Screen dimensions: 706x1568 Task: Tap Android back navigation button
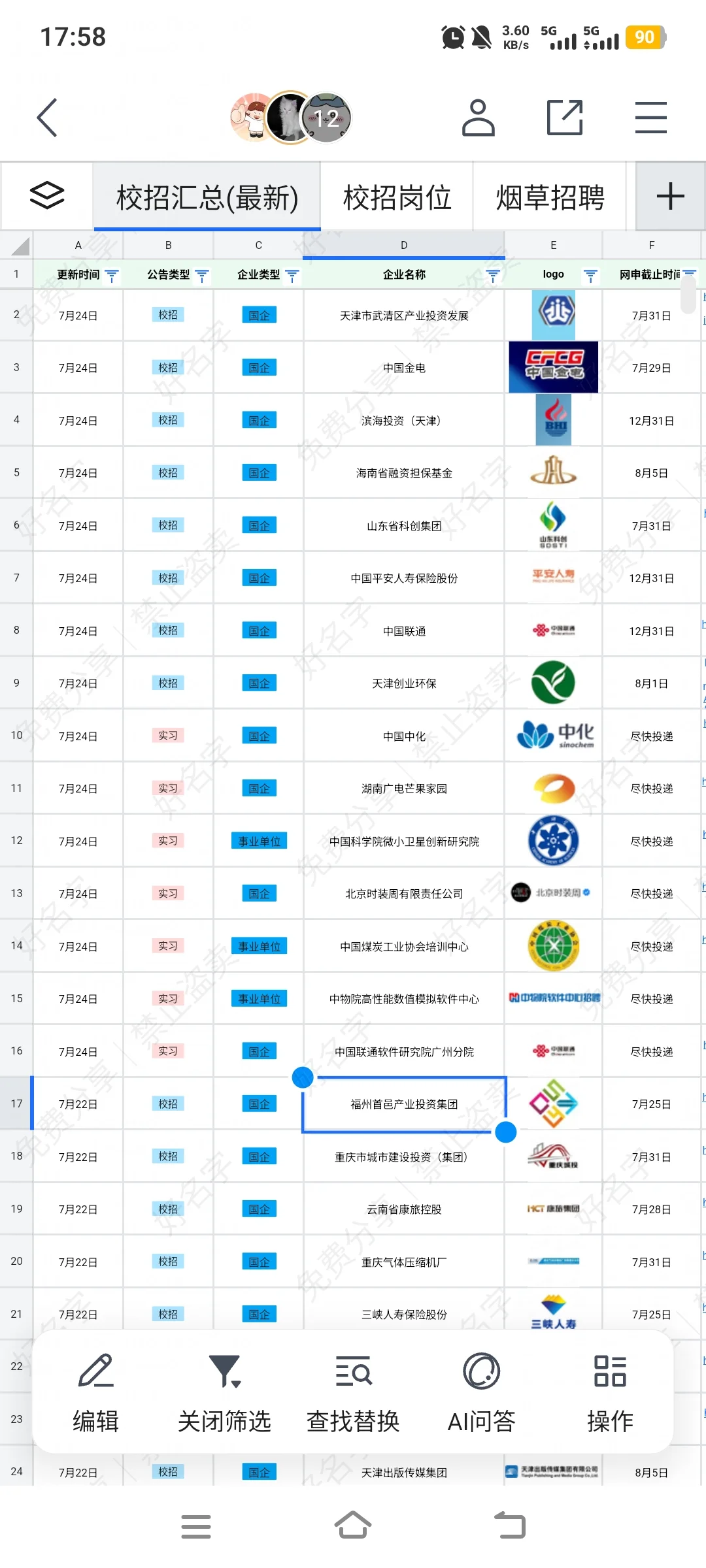510,1526
